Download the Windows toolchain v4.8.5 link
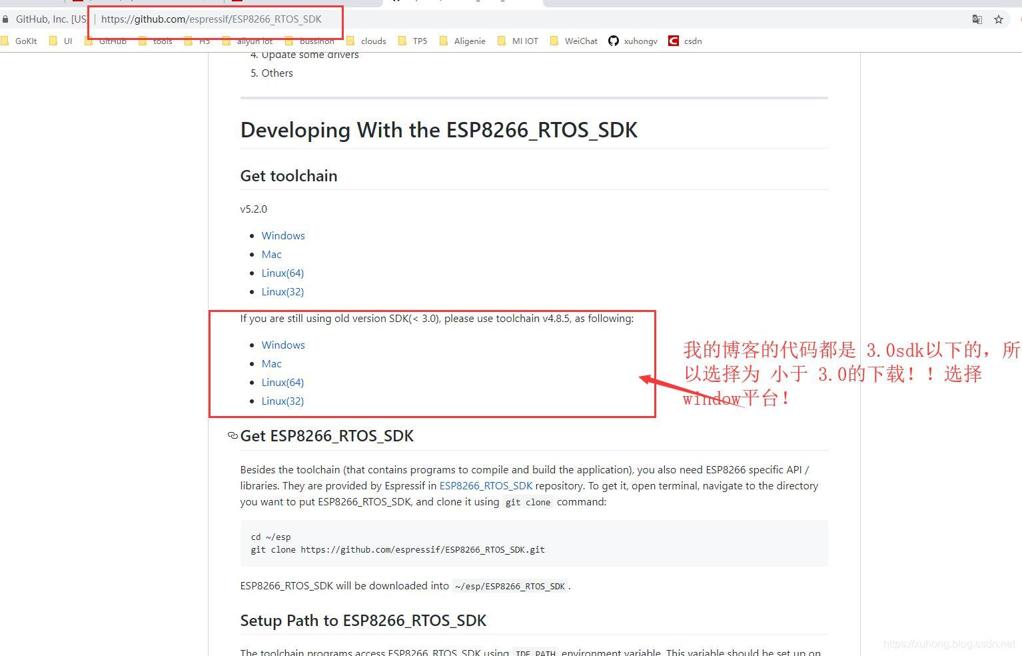 (283, 345)
